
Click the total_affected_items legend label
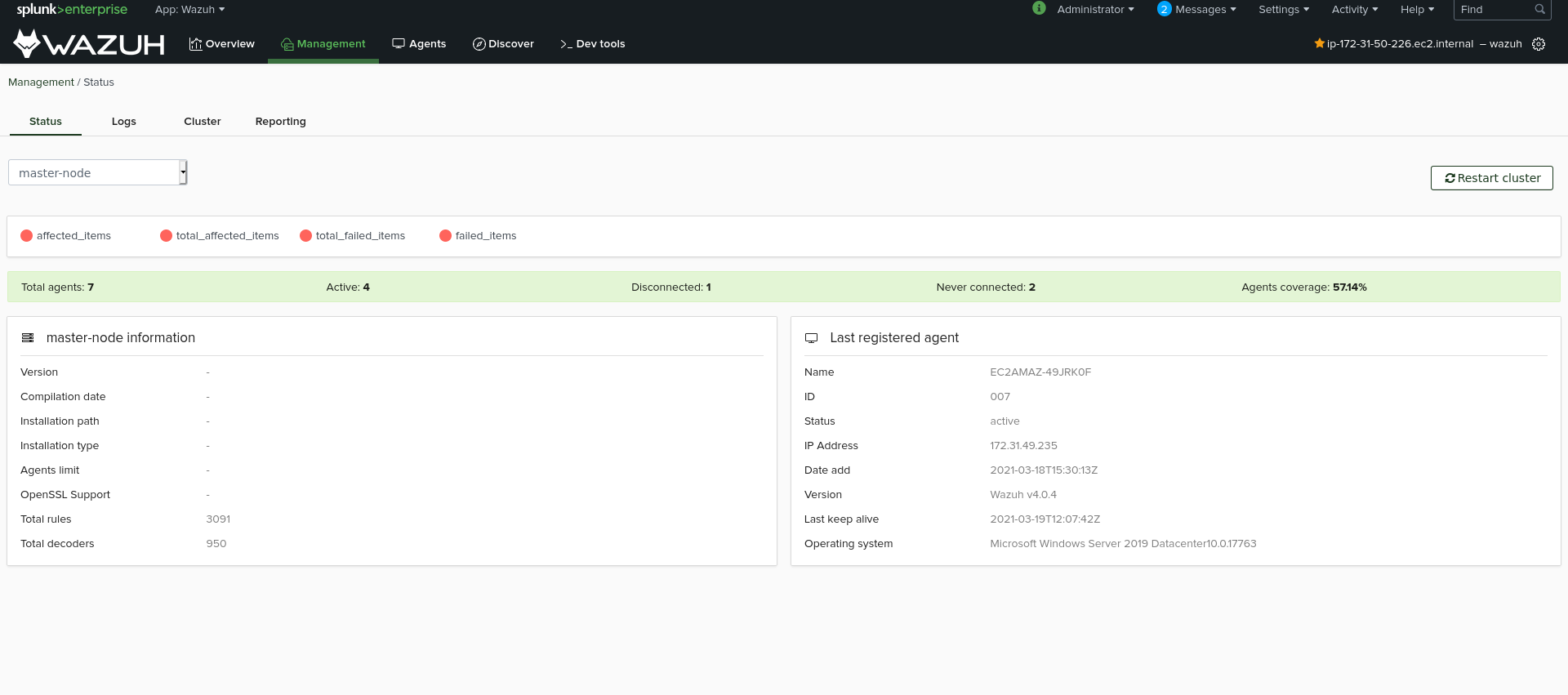click(x=228, y=236)
